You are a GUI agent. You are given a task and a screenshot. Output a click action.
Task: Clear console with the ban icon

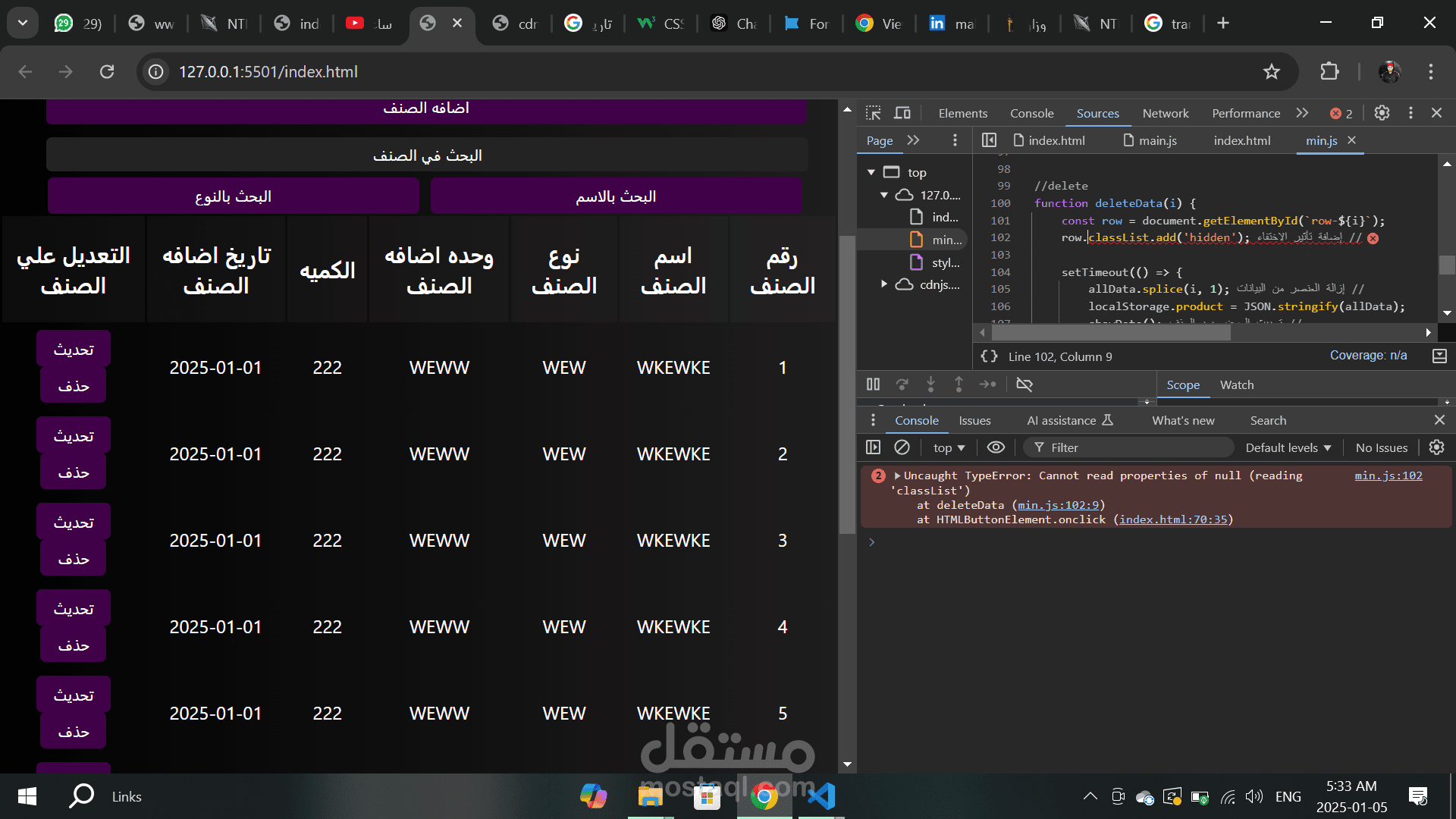coord(902,447)
